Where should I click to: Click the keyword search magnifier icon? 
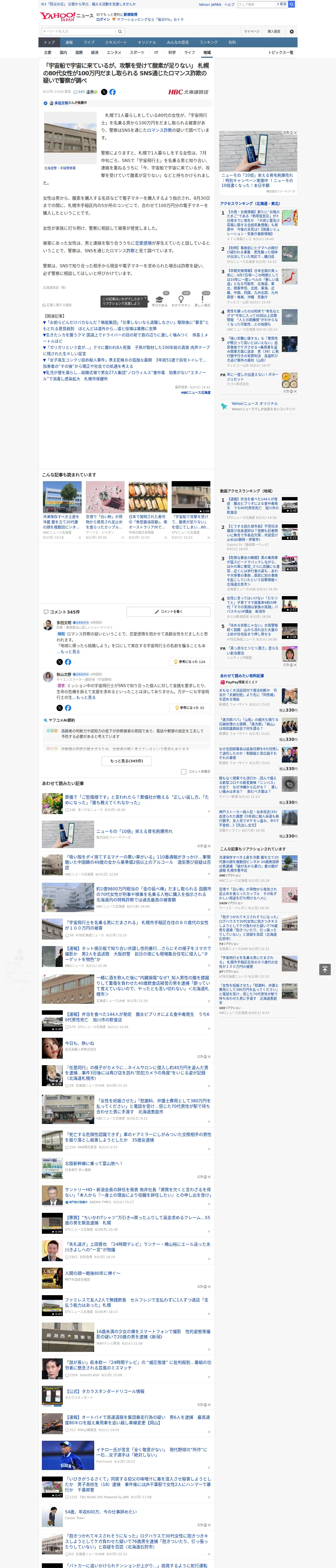point(120,32)
